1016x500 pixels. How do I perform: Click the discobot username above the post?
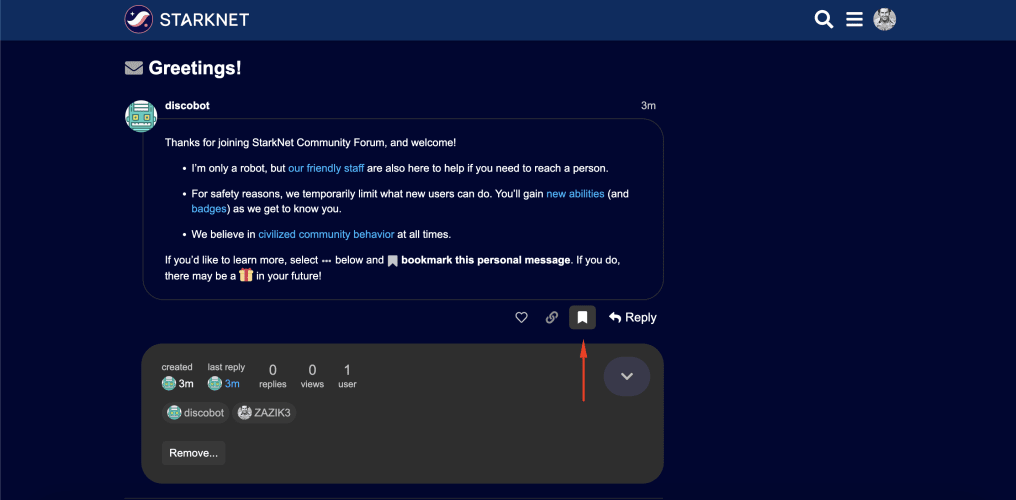187,106
